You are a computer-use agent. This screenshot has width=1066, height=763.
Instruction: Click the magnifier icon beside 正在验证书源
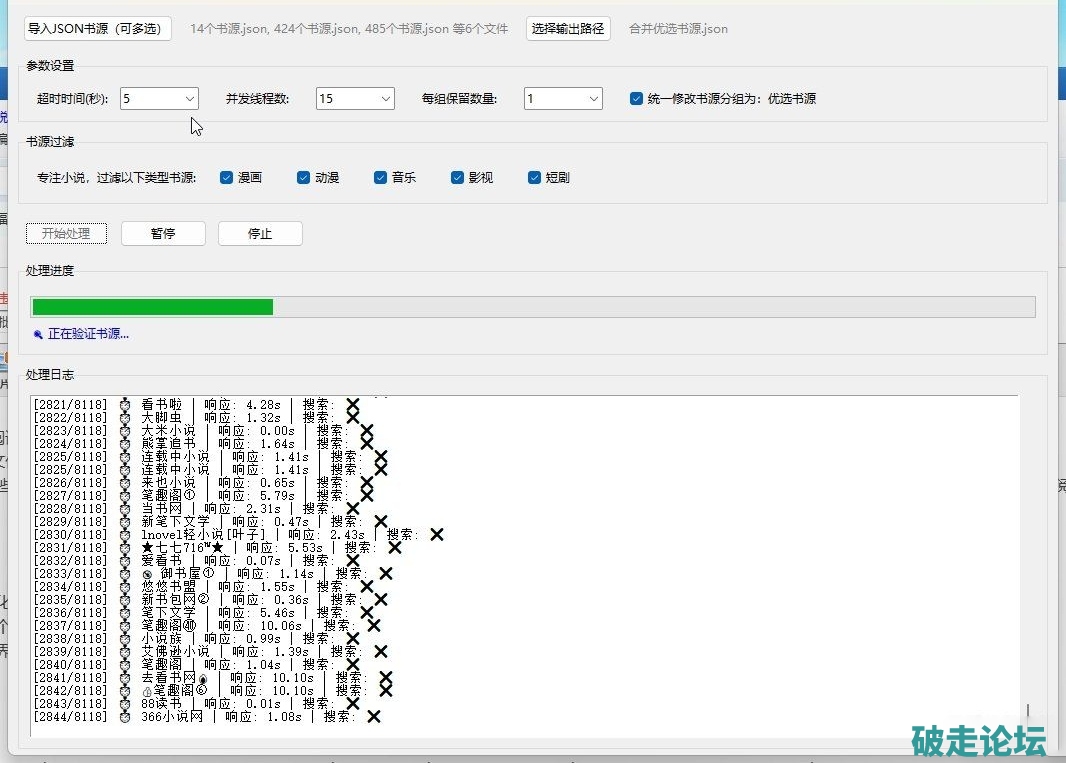coord(38,335)
